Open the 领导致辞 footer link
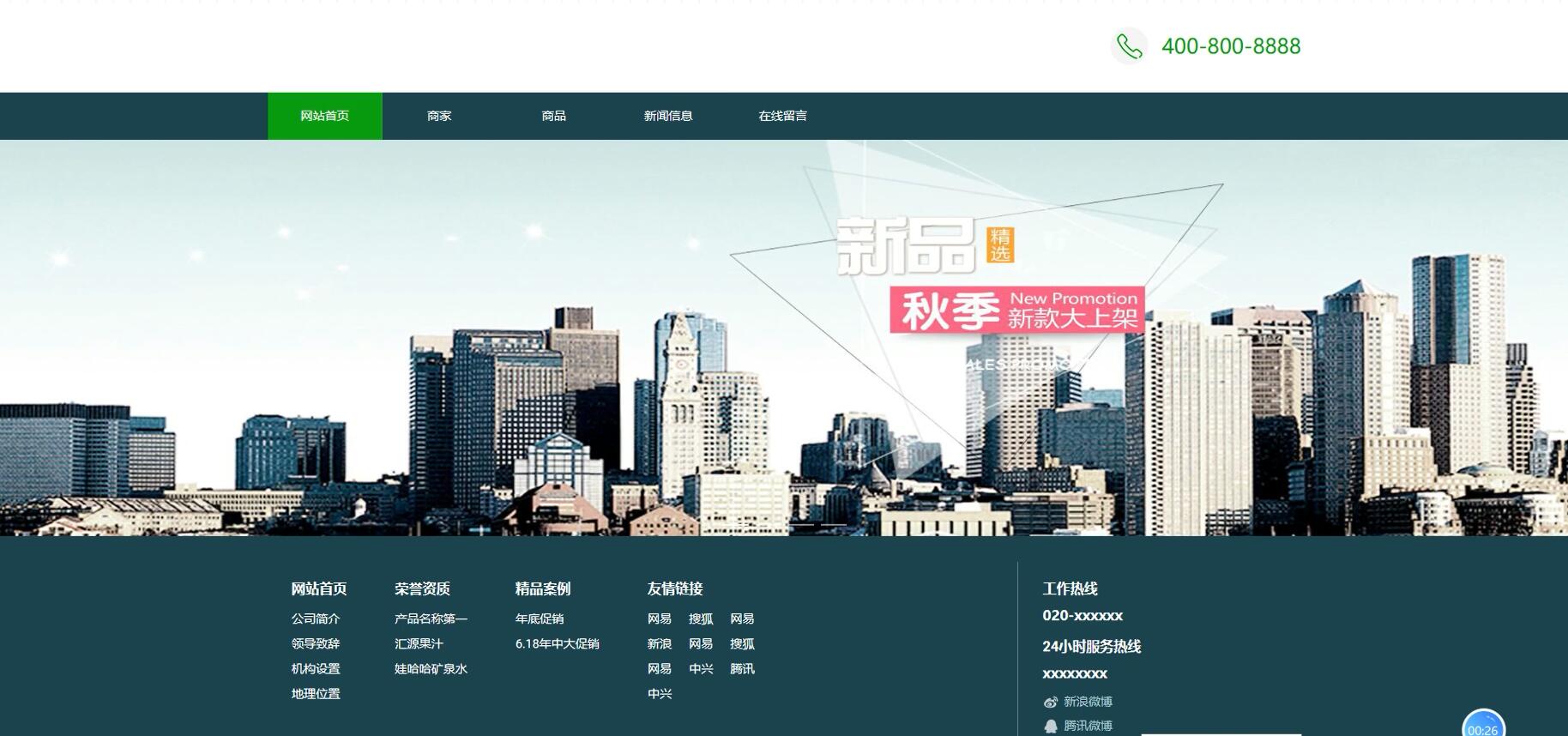Image resolution: width=1568 pixels, height=736 pixels. click(x=316, y=643)
